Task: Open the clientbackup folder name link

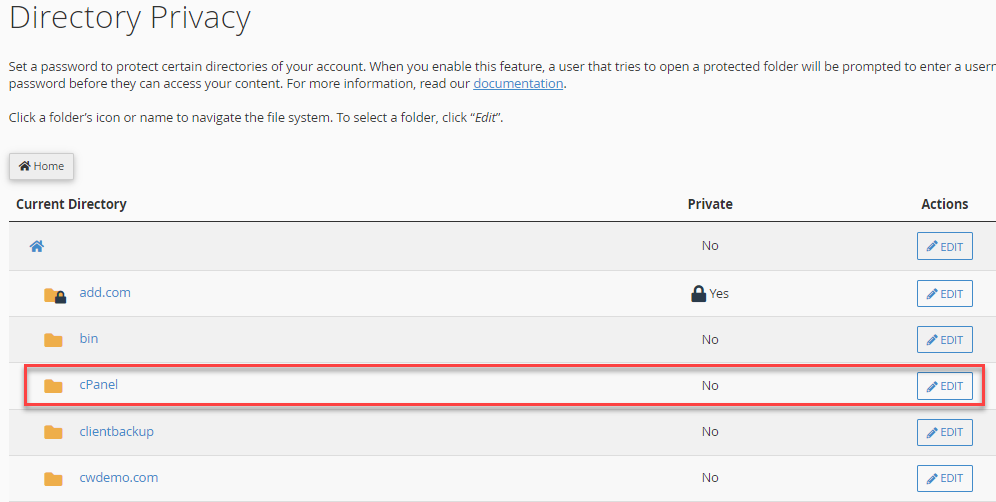Action: tap(116, 432)
